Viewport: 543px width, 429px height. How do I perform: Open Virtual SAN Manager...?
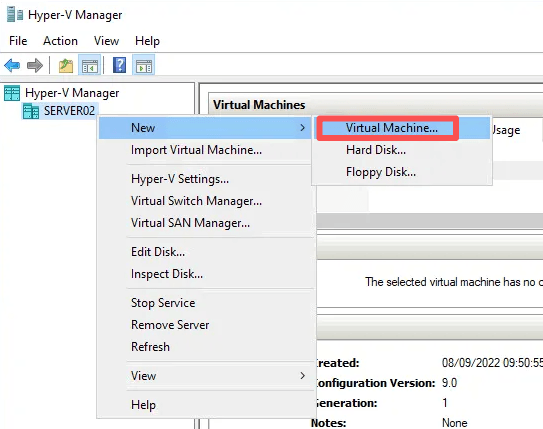[x=206, y=223]
